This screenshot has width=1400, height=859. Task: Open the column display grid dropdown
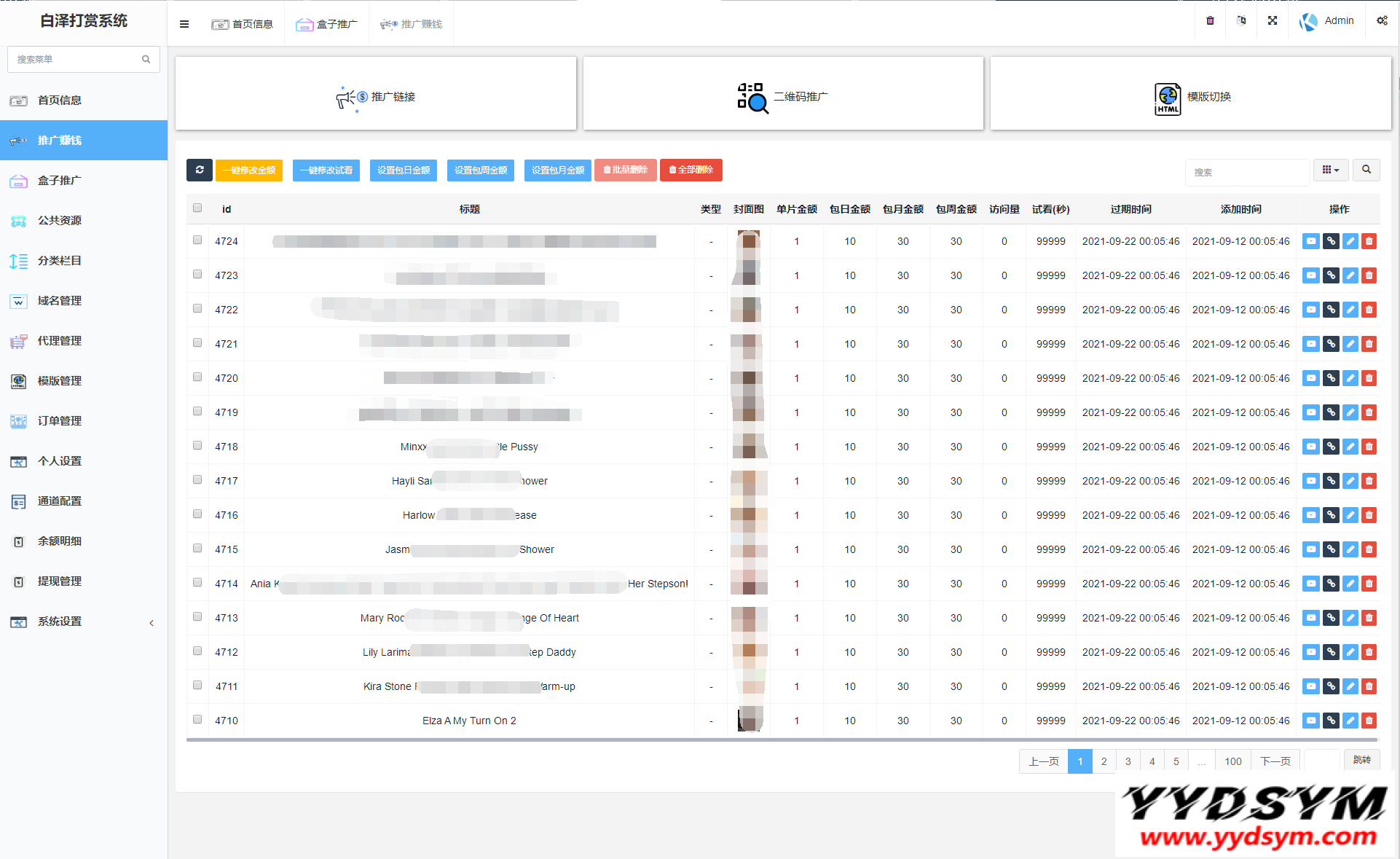pos(1331,170)
